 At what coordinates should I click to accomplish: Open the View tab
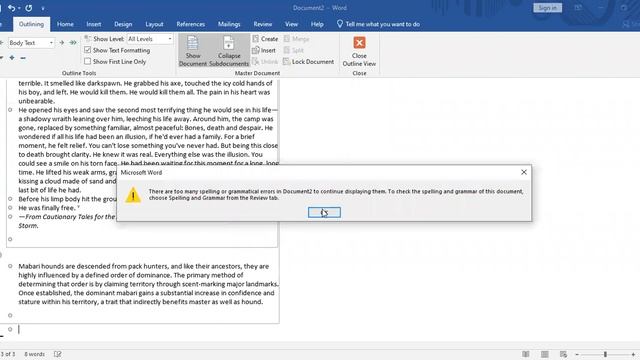coord(291,24)
